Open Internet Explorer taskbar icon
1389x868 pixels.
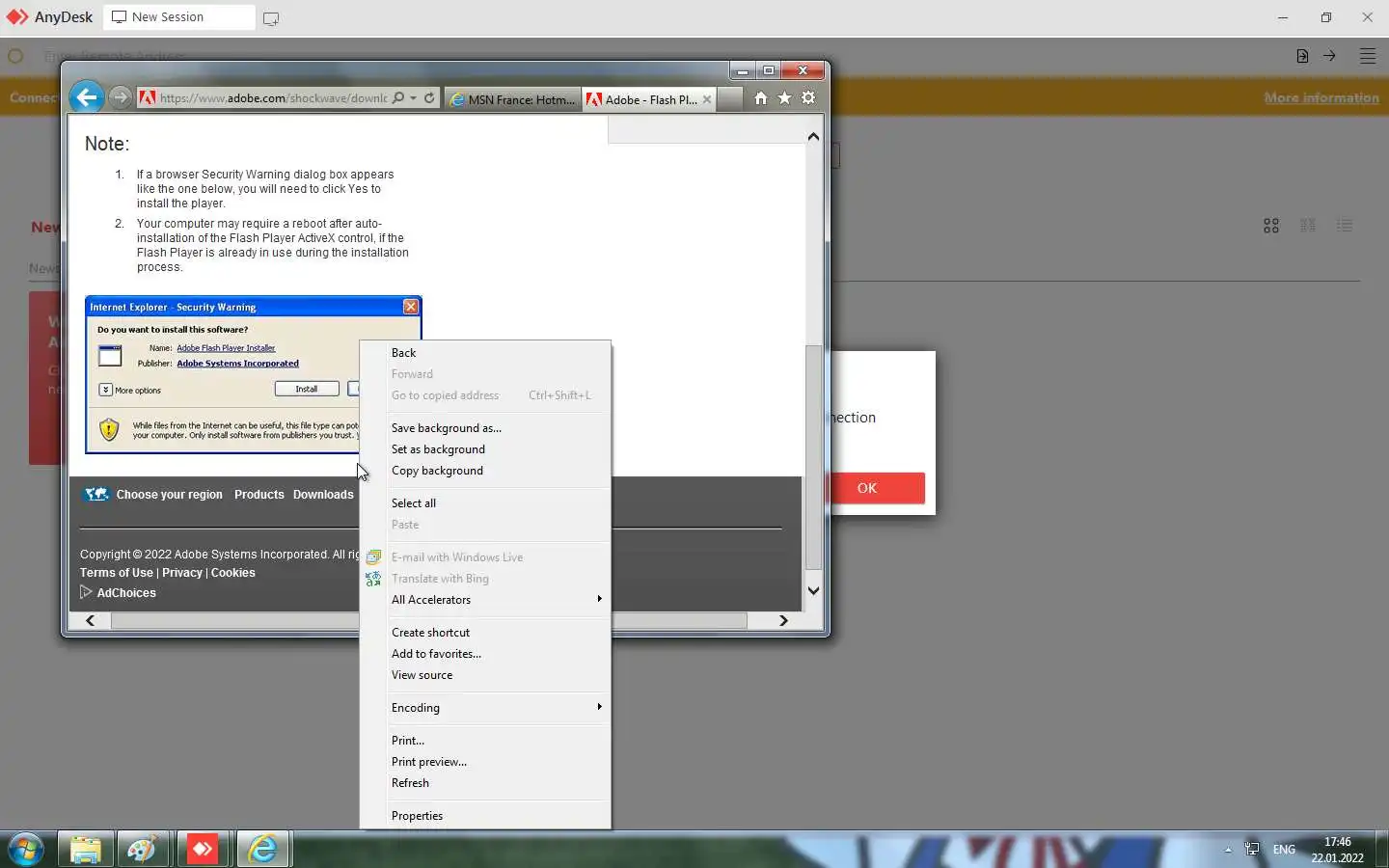(262, 850)
